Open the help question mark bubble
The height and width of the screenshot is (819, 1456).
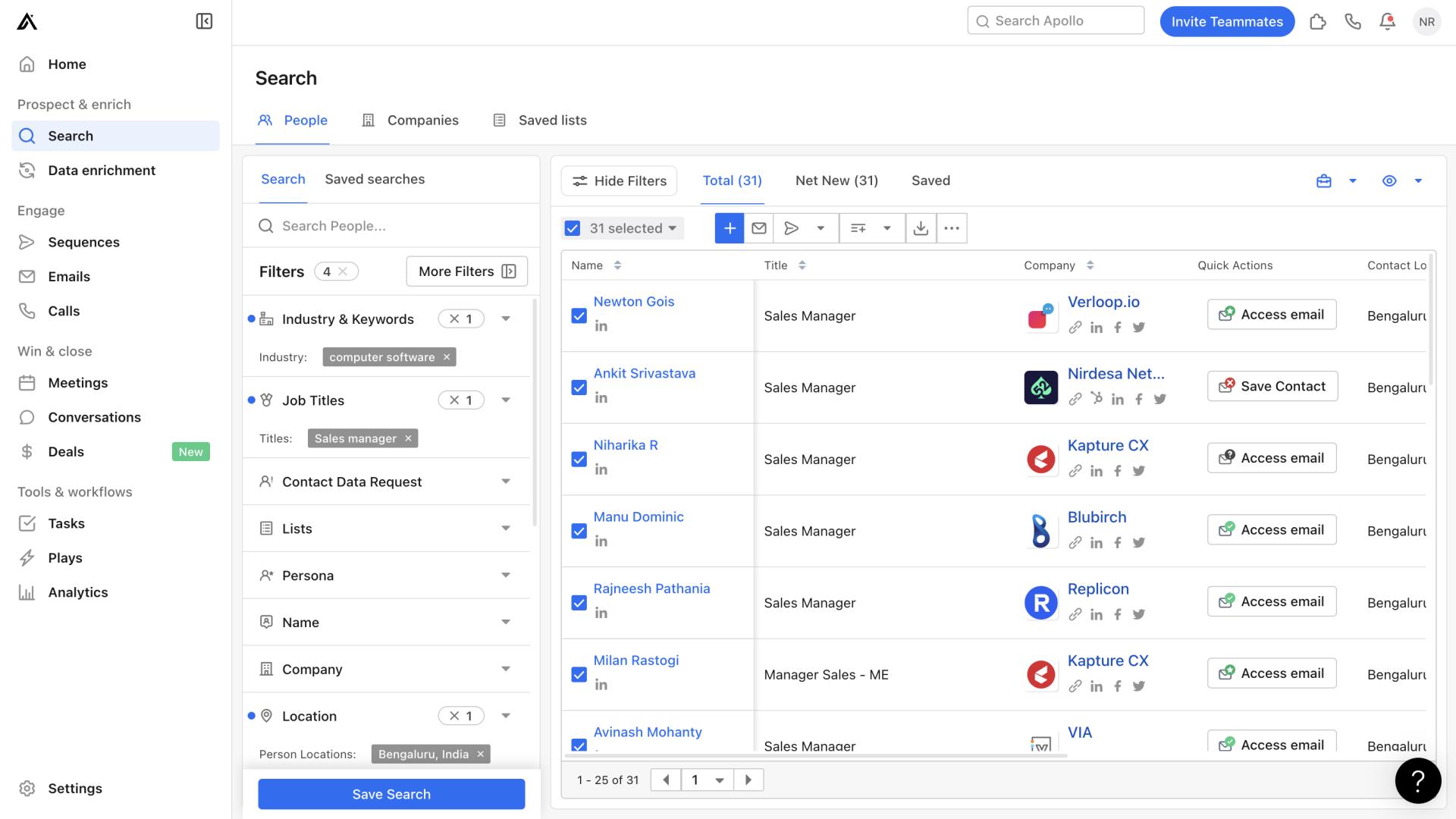click(x=1418, y=780)
